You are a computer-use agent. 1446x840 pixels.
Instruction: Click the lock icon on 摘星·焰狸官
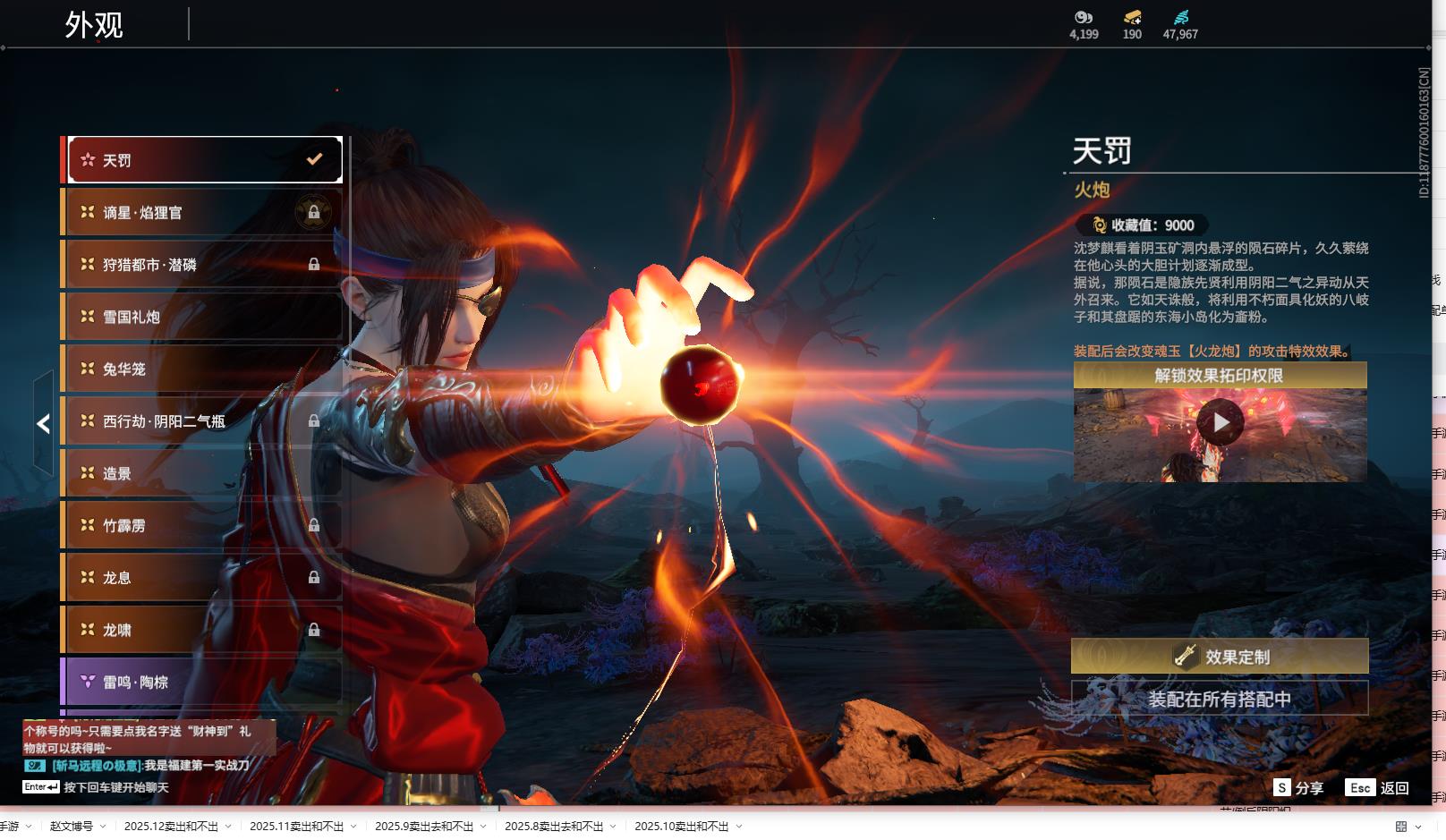(x=314, y=212)
